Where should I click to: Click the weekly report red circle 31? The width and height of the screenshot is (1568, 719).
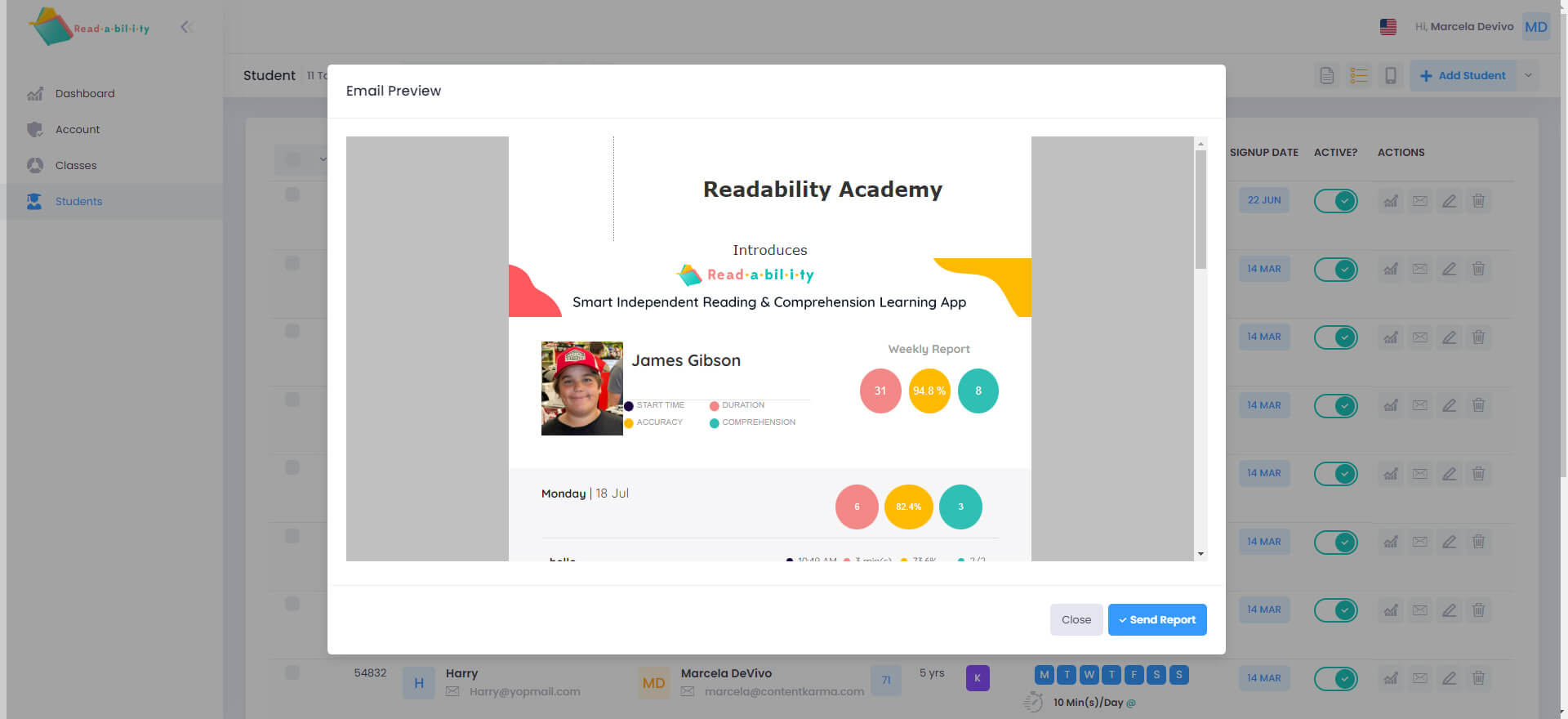click(880, 391)
